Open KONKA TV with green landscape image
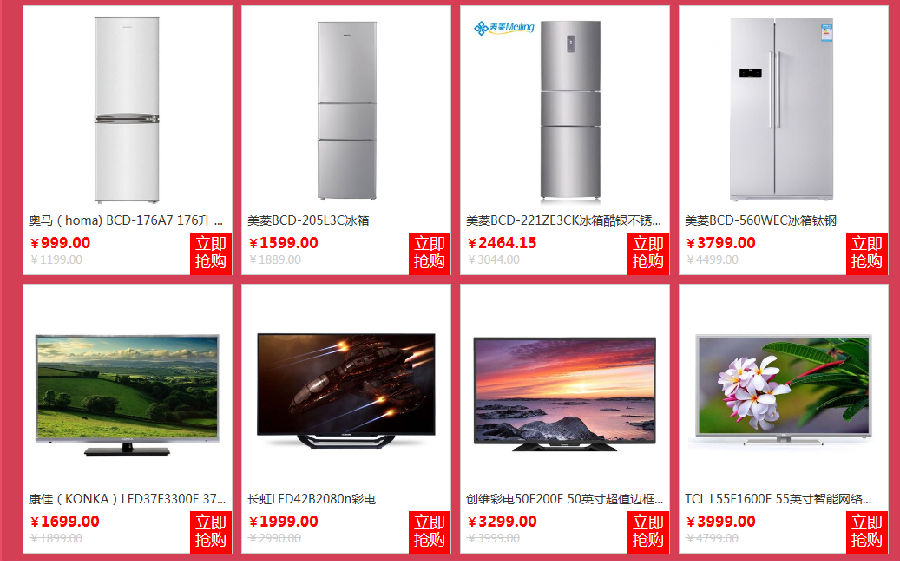The height and width of the screenshot is (561, 900). tap(127, 395)
